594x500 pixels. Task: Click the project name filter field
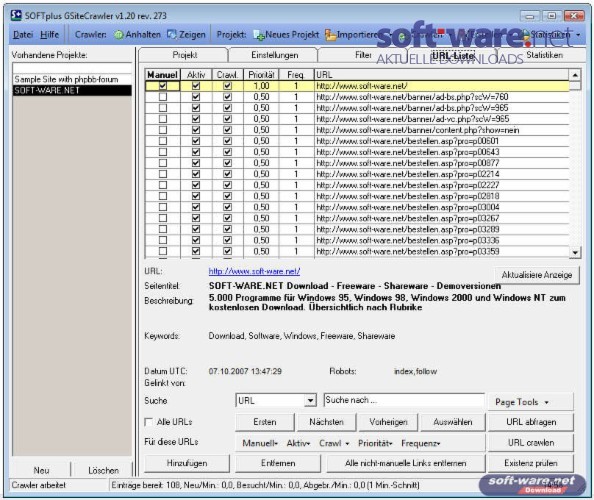tap(72, 68)
